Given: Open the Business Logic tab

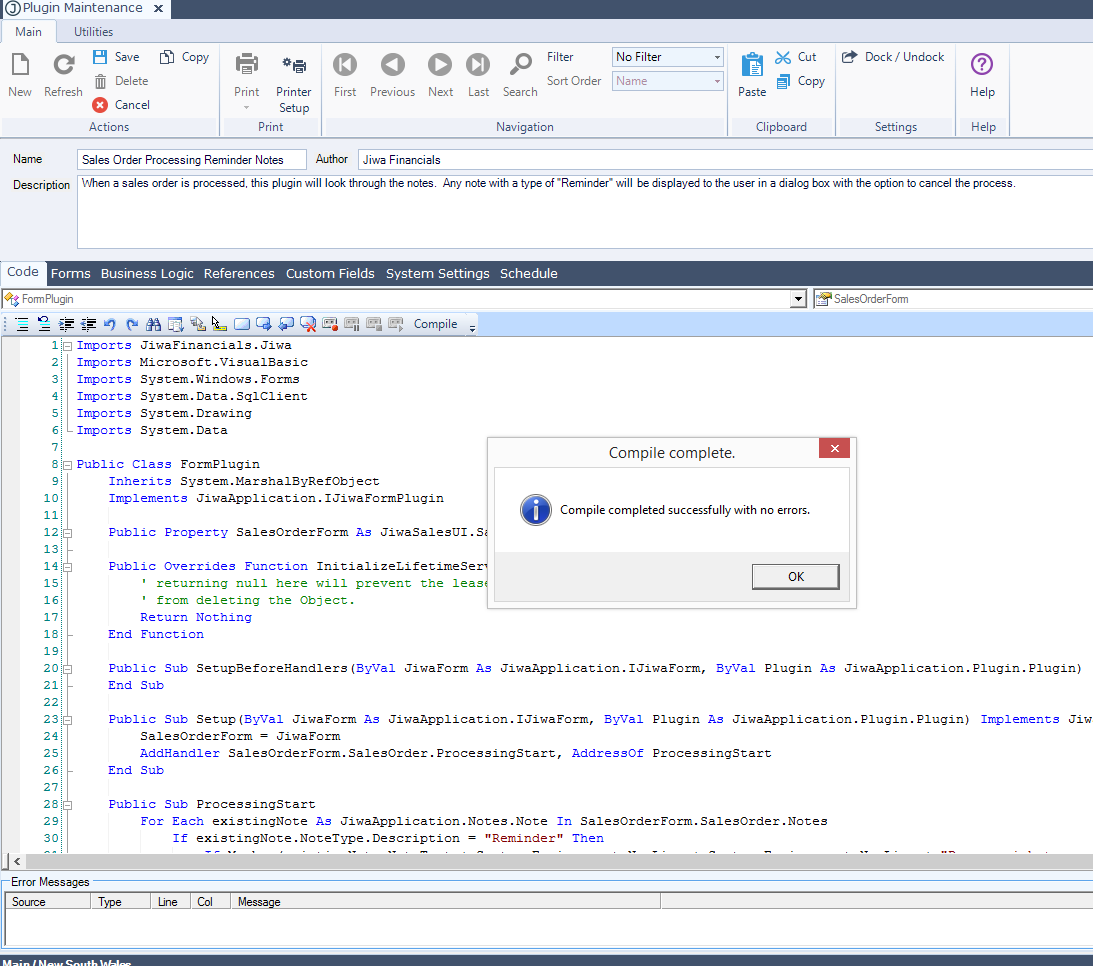Looking at the screenshot, I should 147,273.
